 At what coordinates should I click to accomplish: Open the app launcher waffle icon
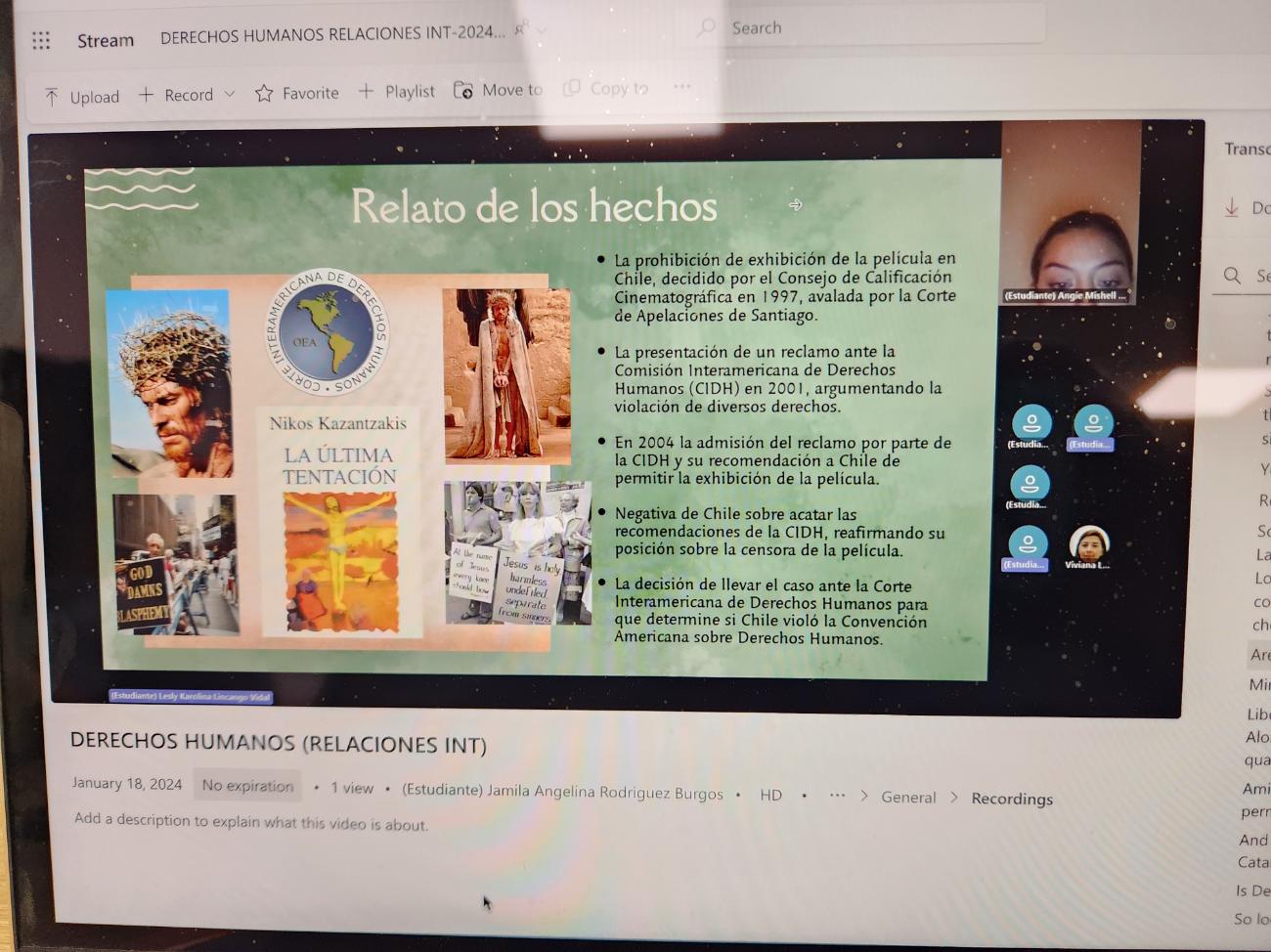pos(41,40)
